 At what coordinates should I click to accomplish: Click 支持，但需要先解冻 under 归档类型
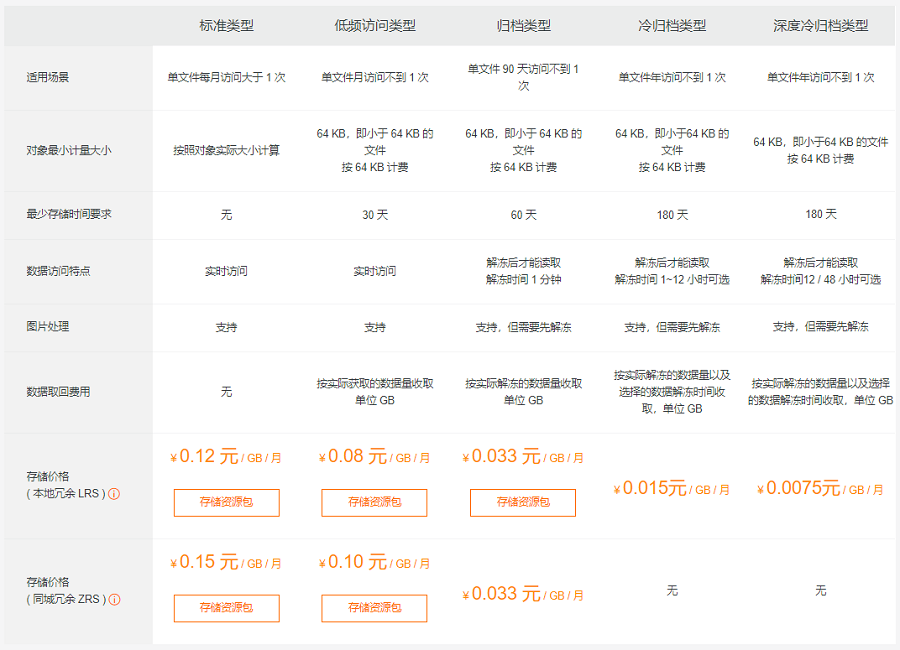tap(523, 327)
